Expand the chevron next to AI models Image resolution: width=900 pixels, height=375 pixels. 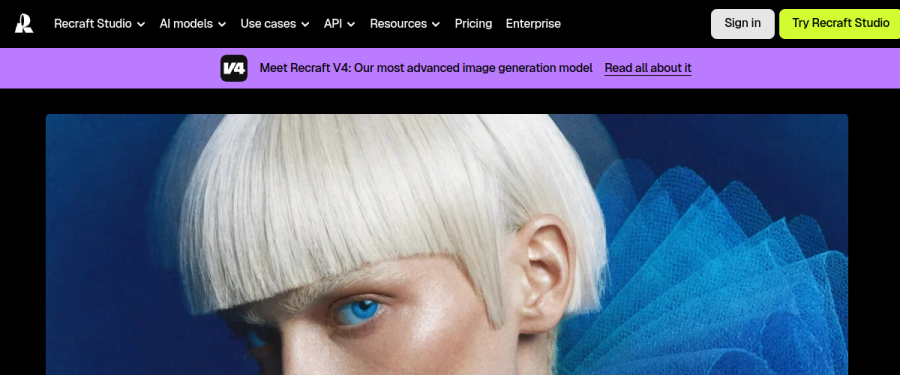tap(222, 24)
